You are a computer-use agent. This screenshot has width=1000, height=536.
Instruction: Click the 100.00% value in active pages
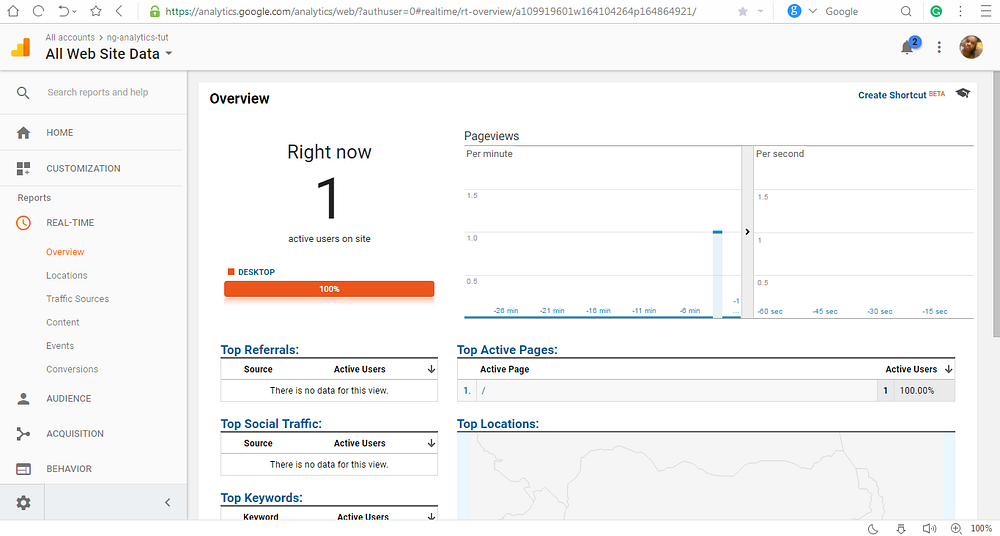[x=916, y=391]
